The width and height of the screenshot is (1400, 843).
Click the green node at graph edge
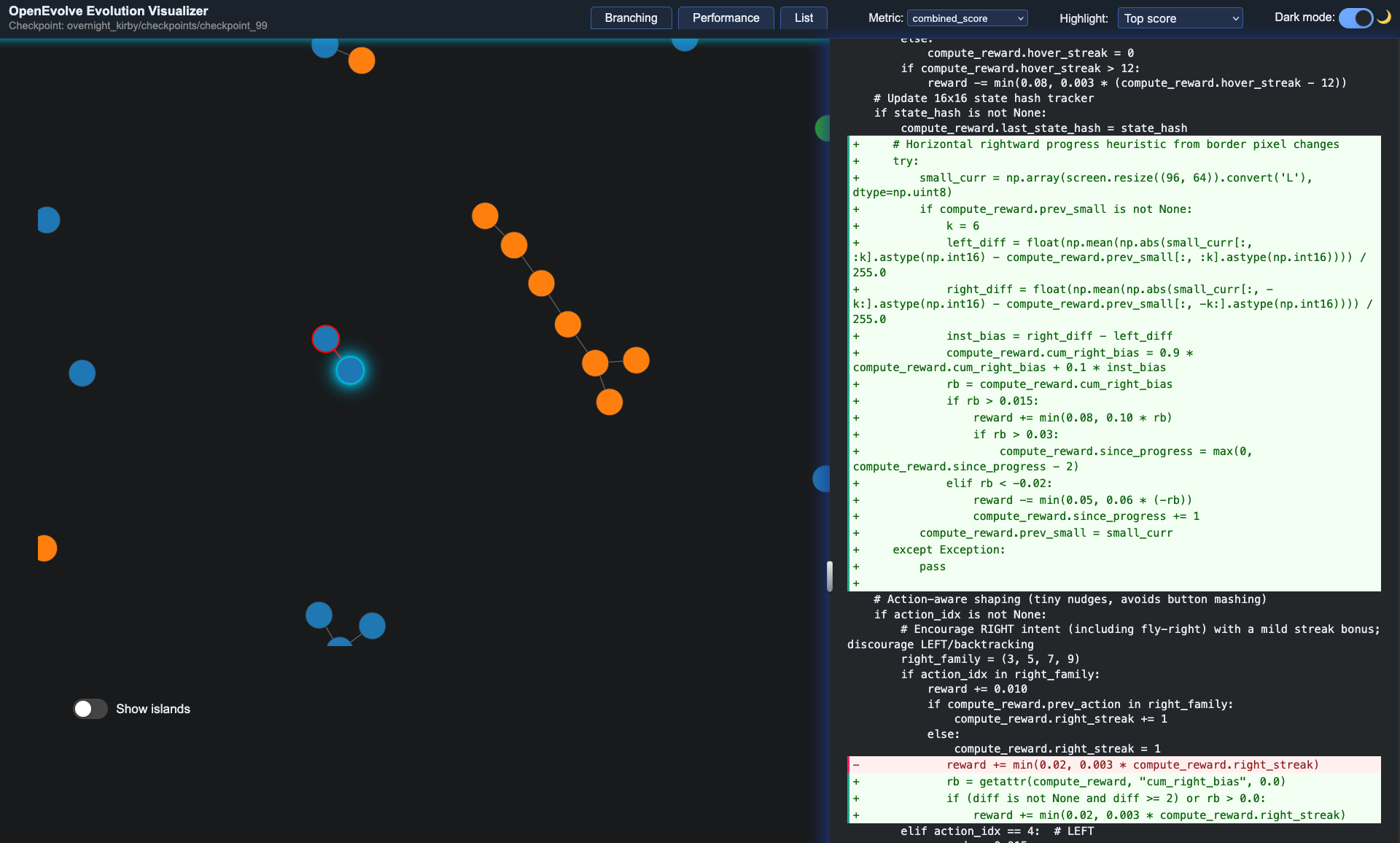(822, 128)
